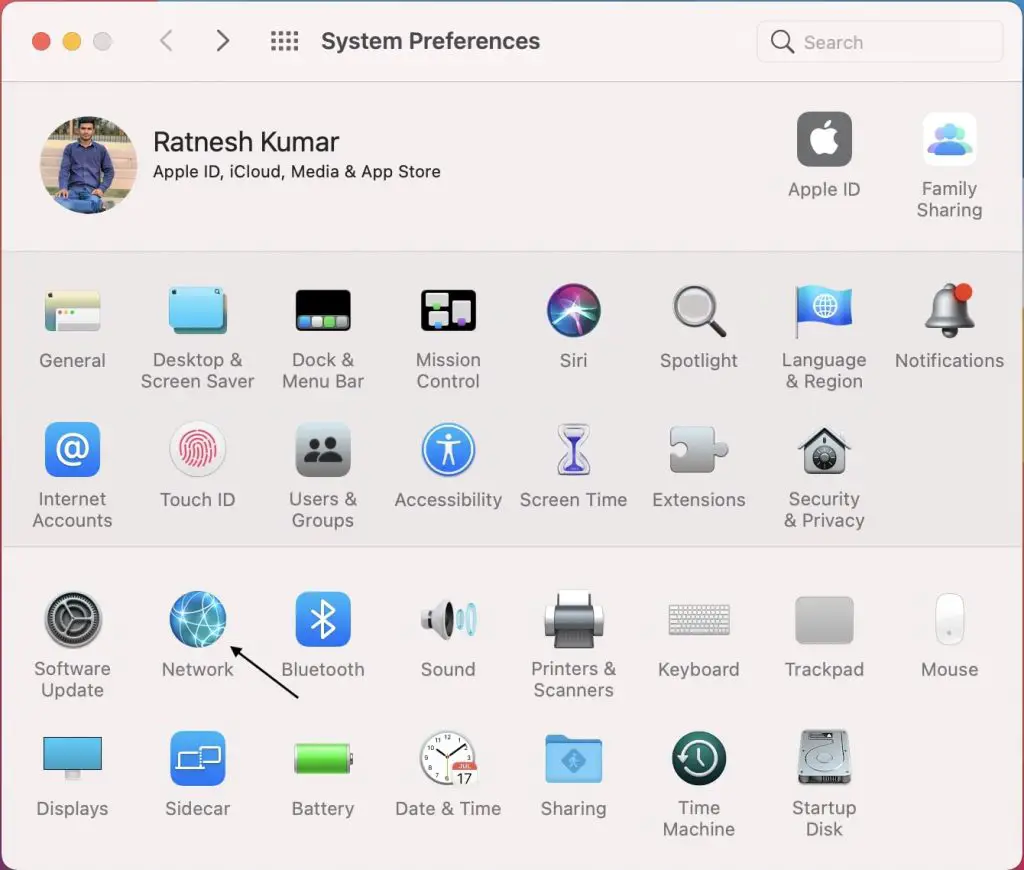
Task: Go back with the left chevron
Action: [x=167, y=40]
